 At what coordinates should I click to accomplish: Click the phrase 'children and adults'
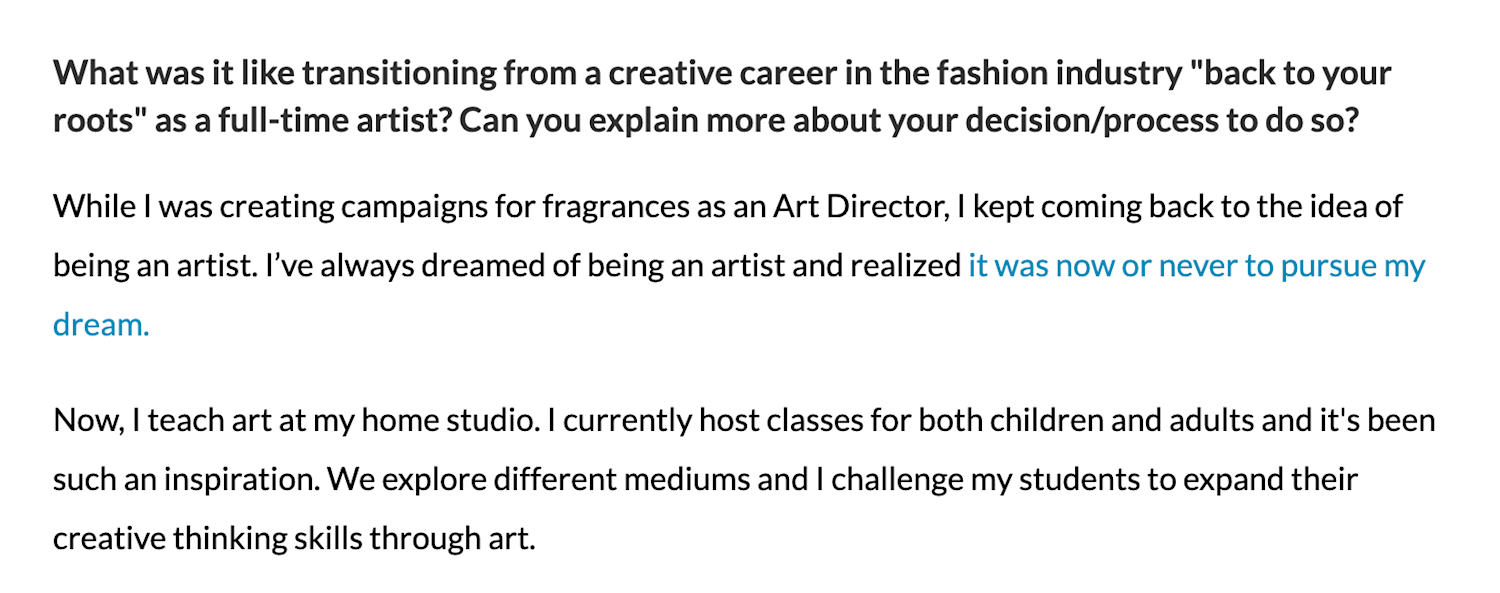1123,421
